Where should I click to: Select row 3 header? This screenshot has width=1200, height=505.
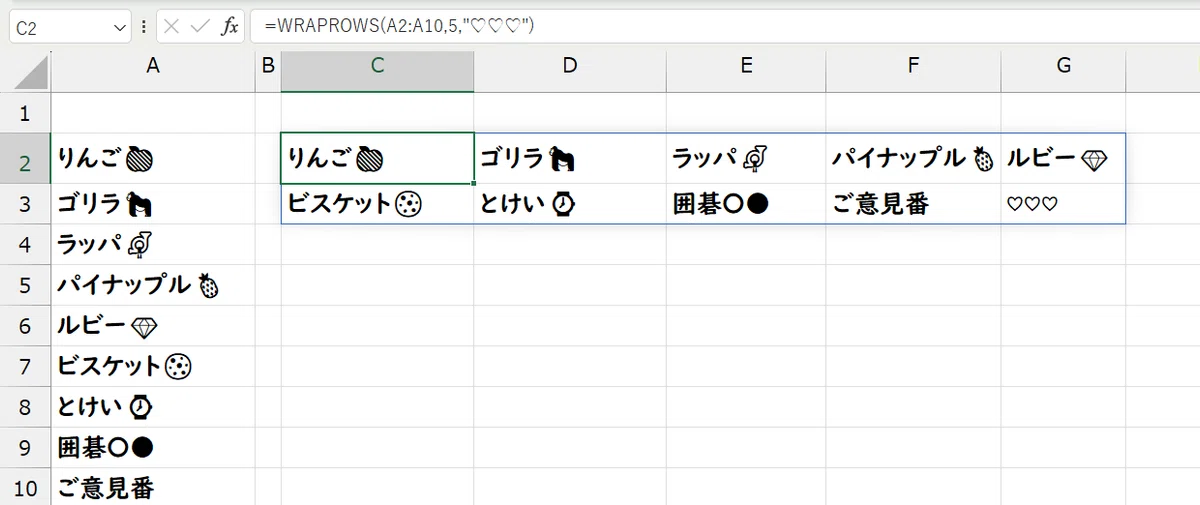(x=25, y=204)
